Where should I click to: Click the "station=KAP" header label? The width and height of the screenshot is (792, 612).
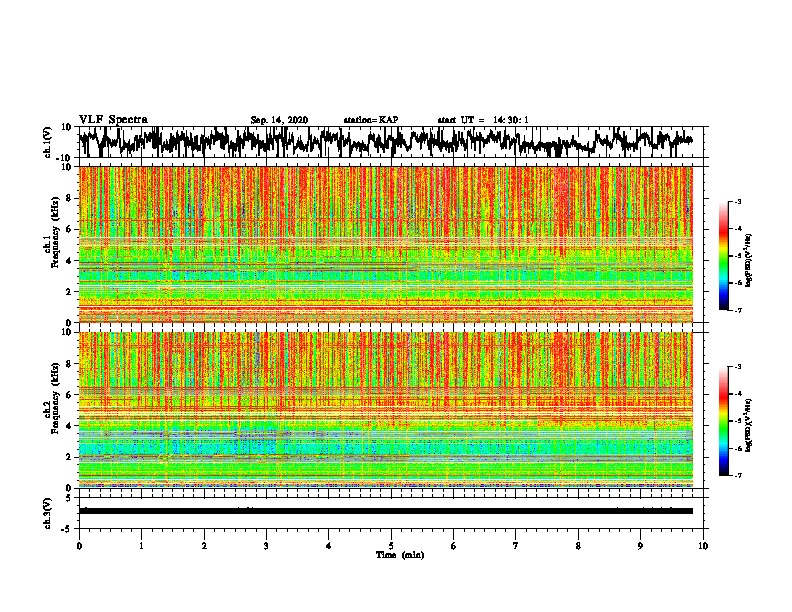coord(371,120)
